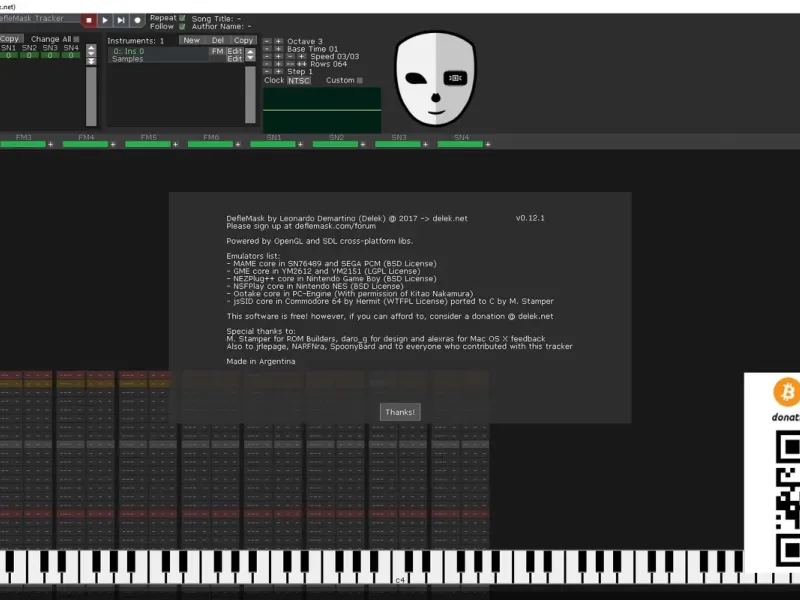Expand the SN4 channel with plus
The width and height of the screenshot is (800, 600).
tap(488, 144)
